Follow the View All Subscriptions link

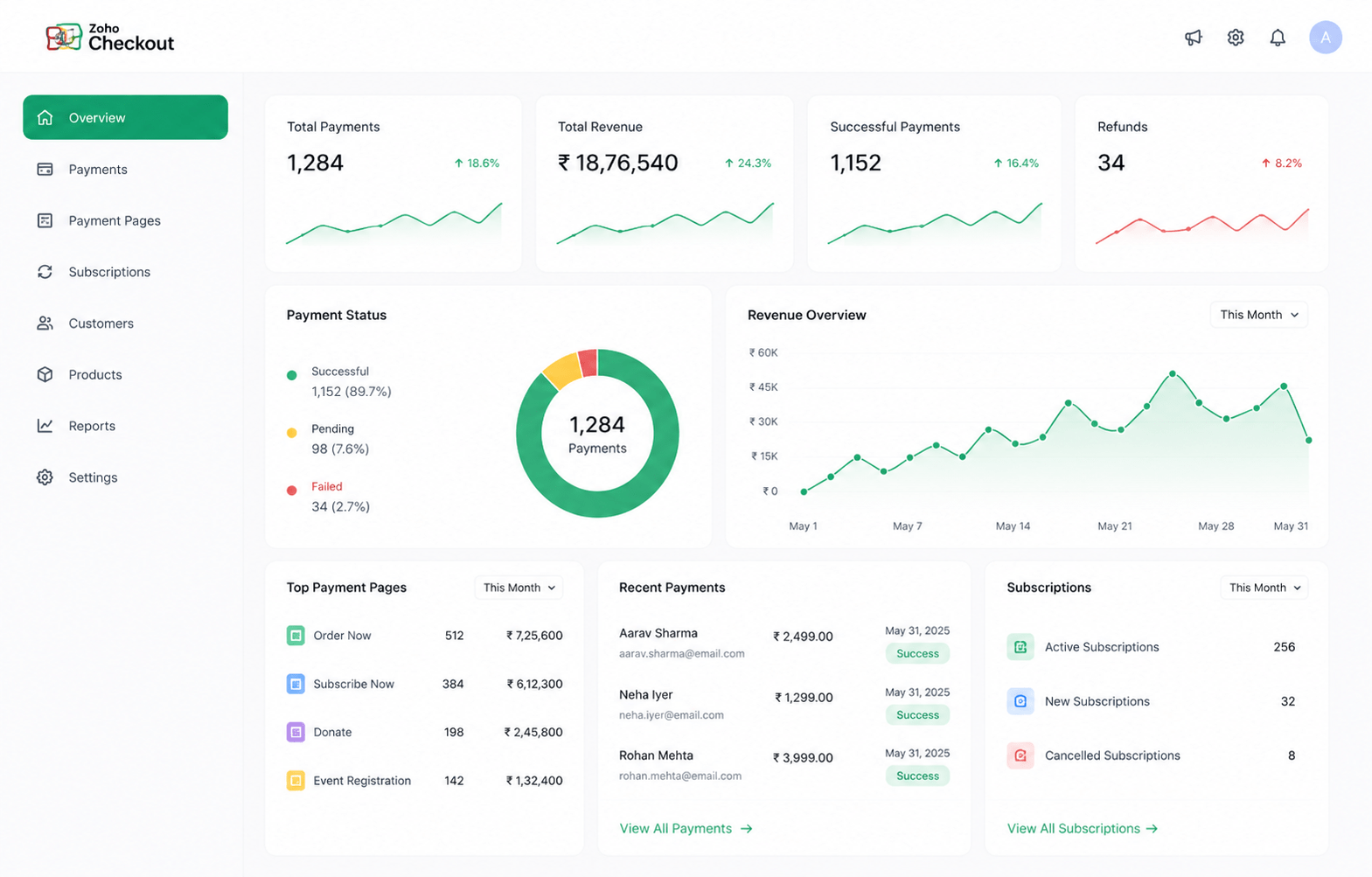[x=1083, y=828]
